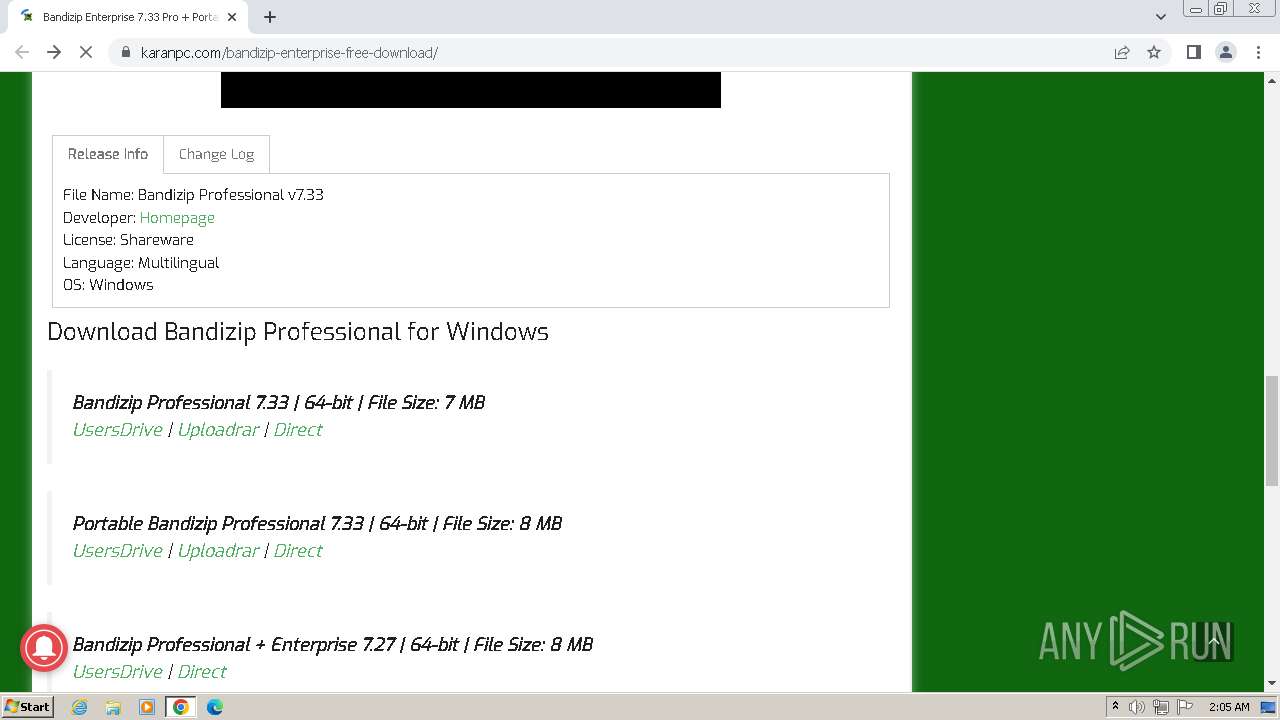Viewport: 1280px width, 720px height.
Task: Open tab search chevron
Action: point(1160,17)
